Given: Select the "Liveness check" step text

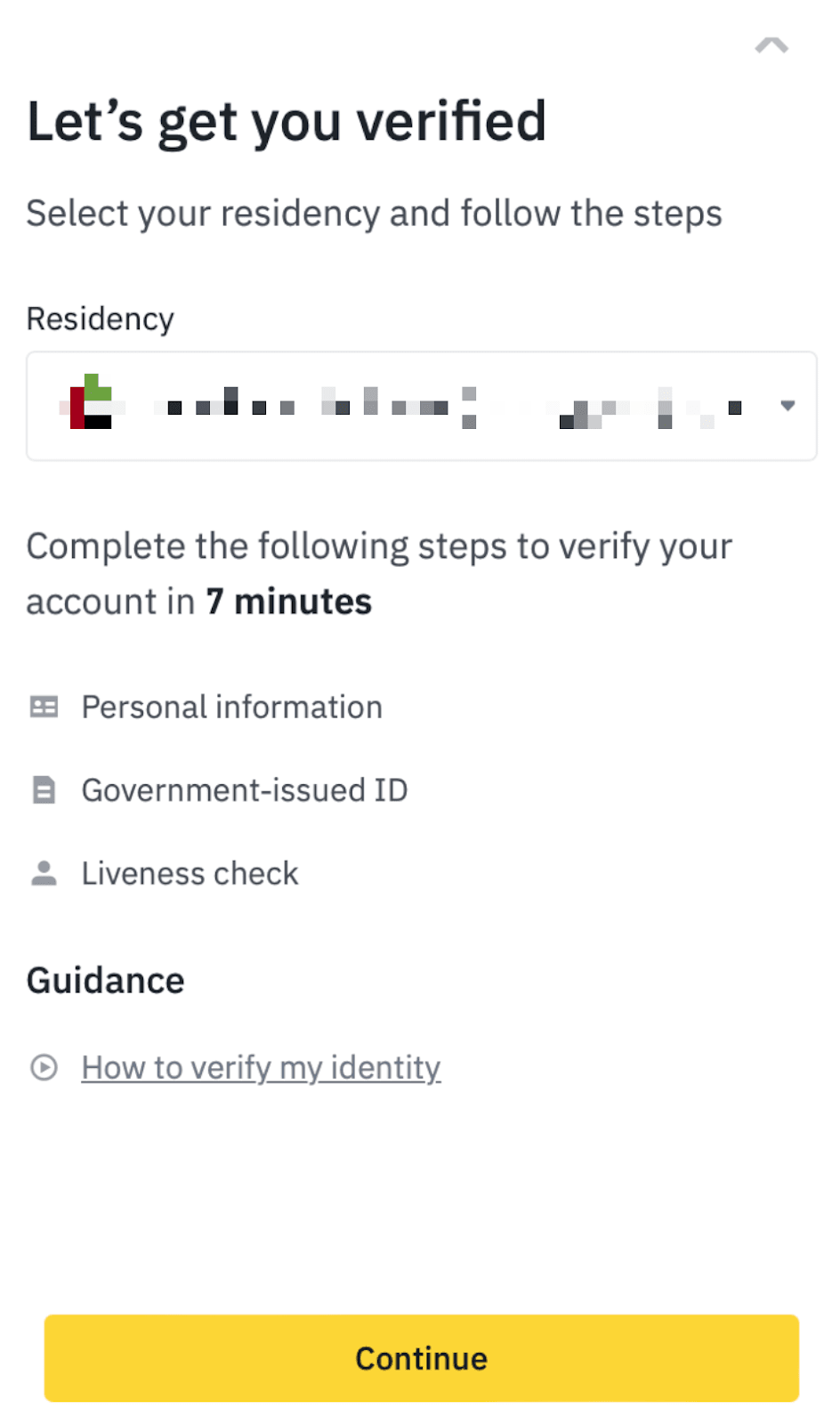Looking at the screenshot, I should [190, 873].
